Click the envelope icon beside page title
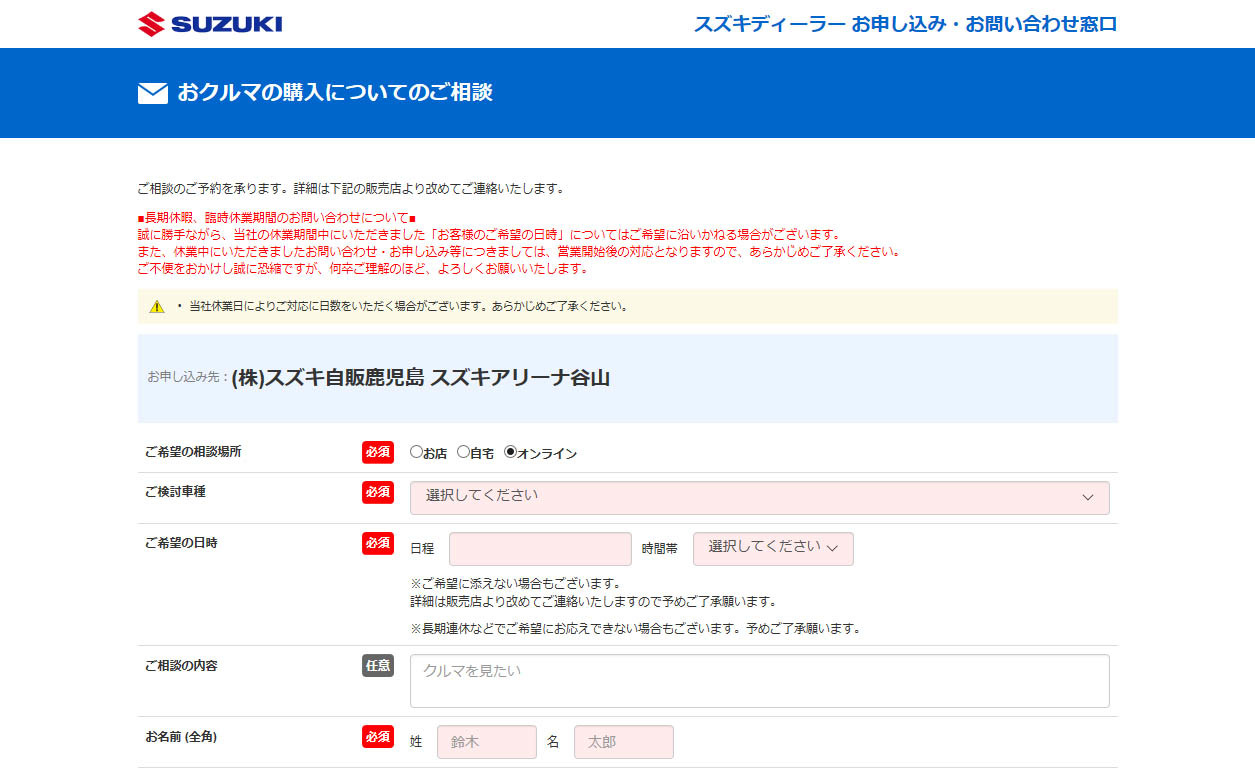This screenshot has height=768, width=1255. 152,94
